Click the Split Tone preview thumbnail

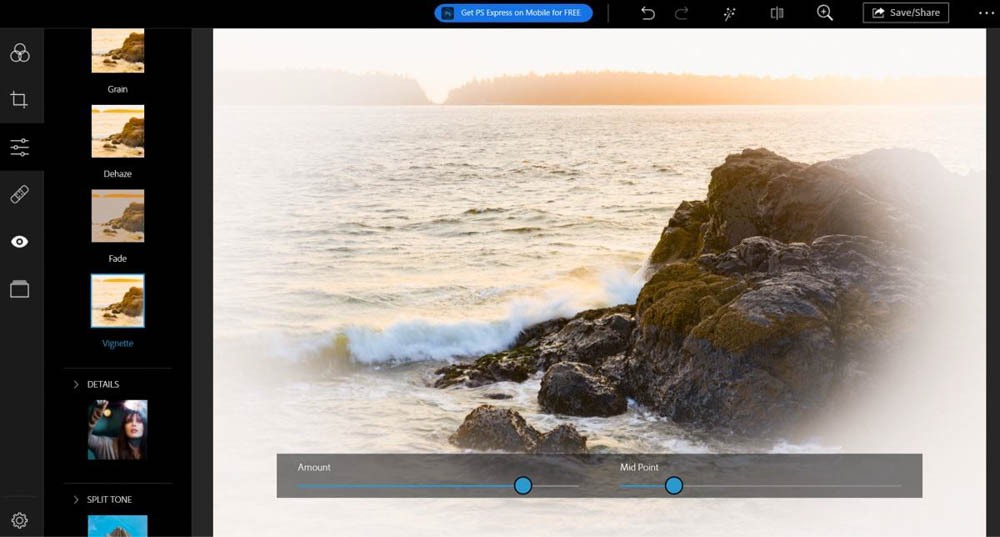[118, 526]
